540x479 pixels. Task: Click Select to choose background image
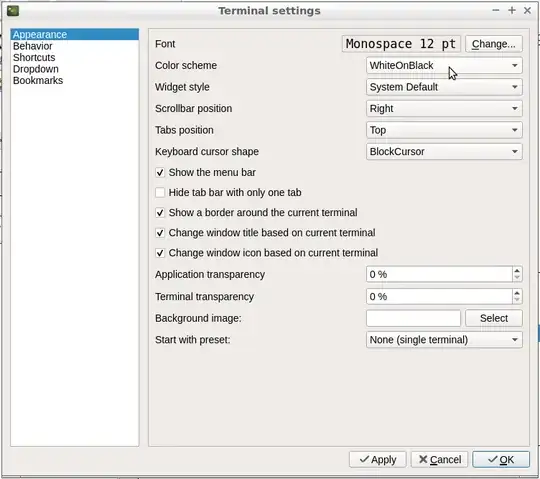point(494,318)
